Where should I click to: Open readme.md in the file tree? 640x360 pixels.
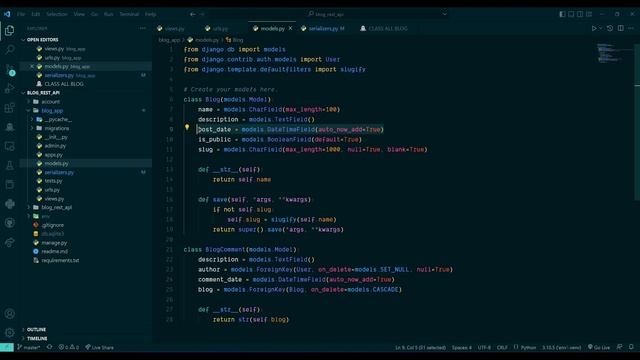click(x=55, y=251)
